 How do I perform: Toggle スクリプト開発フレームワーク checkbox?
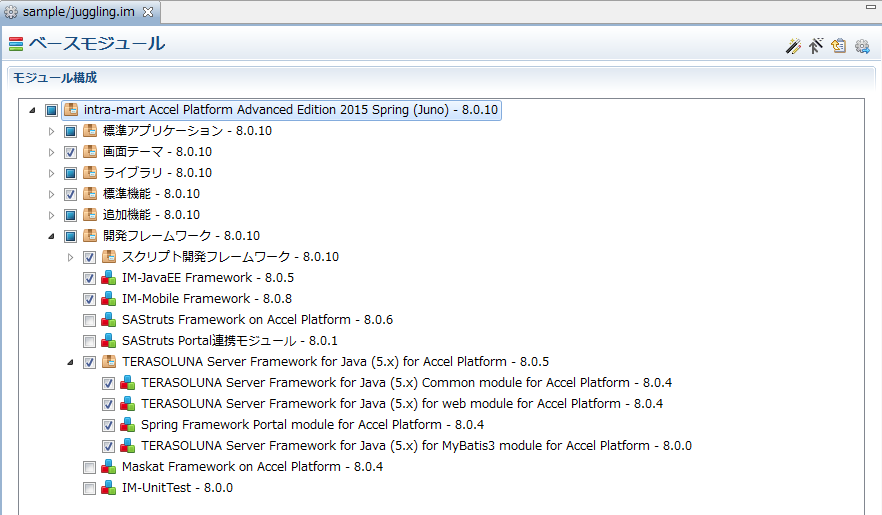point(89,258)
